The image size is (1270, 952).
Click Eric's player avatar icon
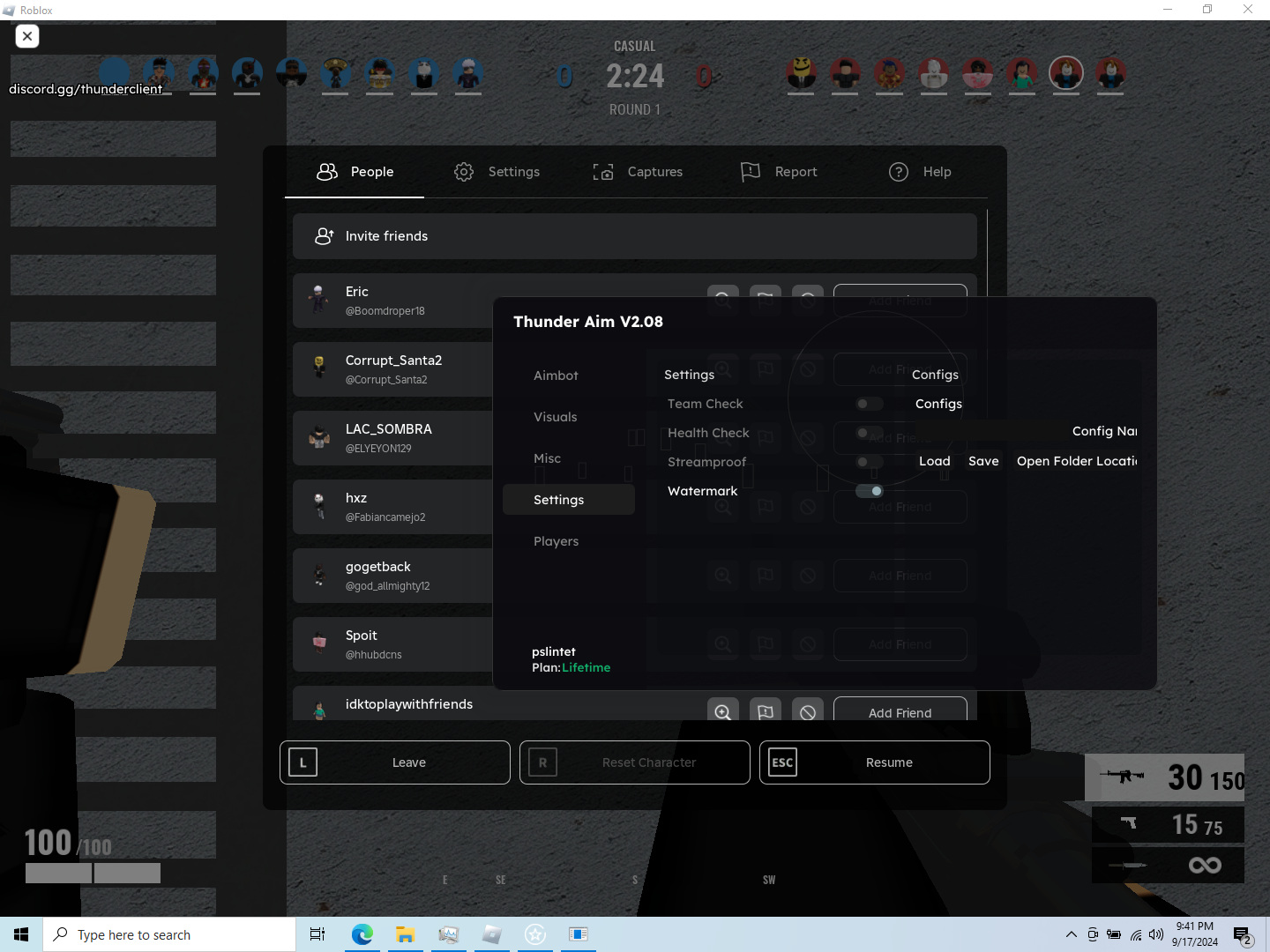point(319,301)
